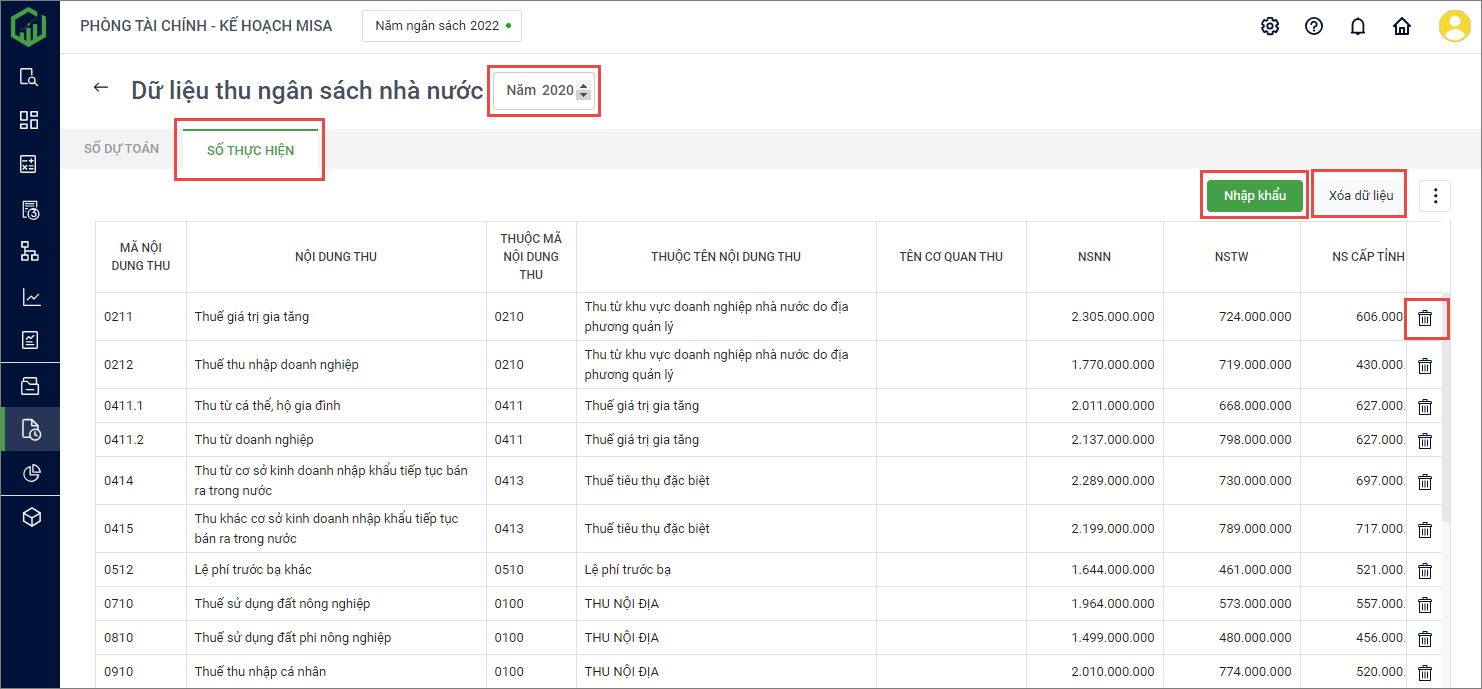Click the green Nhập khẩu button
Screen dimensions: 1482x689
click(x=1254, y=196)
